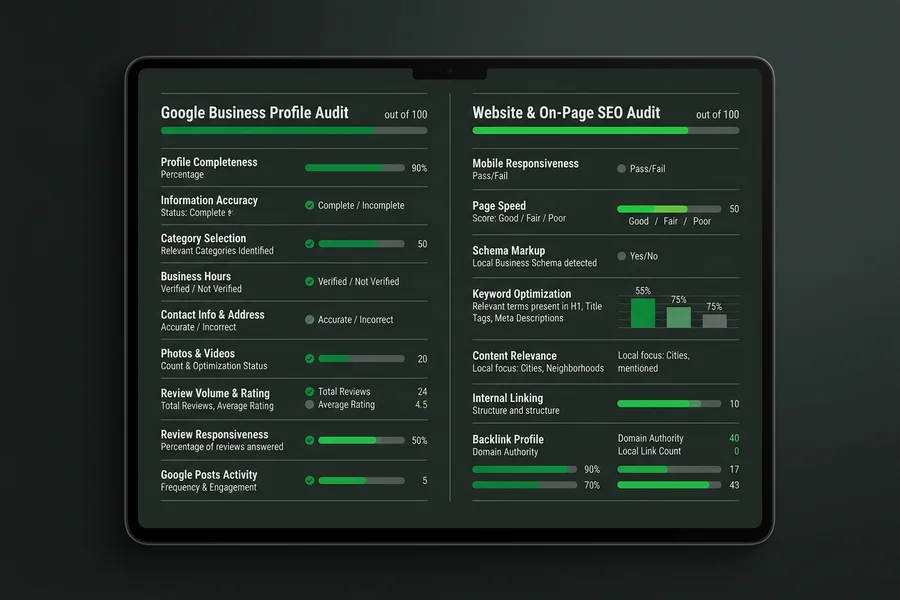Click 'Count & Optimization Status' subtitle
Viewport: 900px width, 600px height.
pos(214,366)
